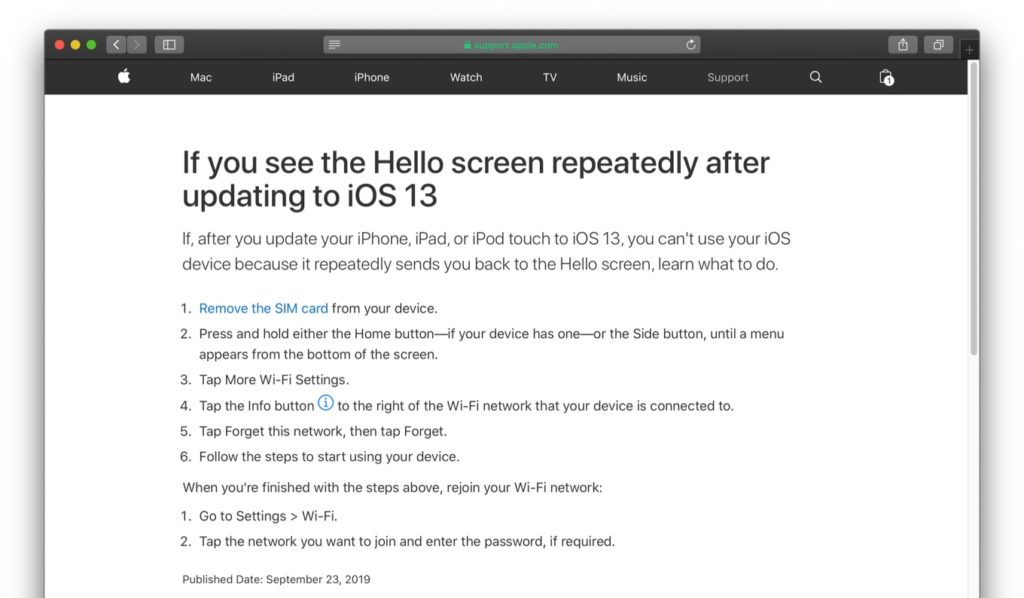Open the TV nav menu item
The height and width of the screenshot is (598, 1024).
550,77
